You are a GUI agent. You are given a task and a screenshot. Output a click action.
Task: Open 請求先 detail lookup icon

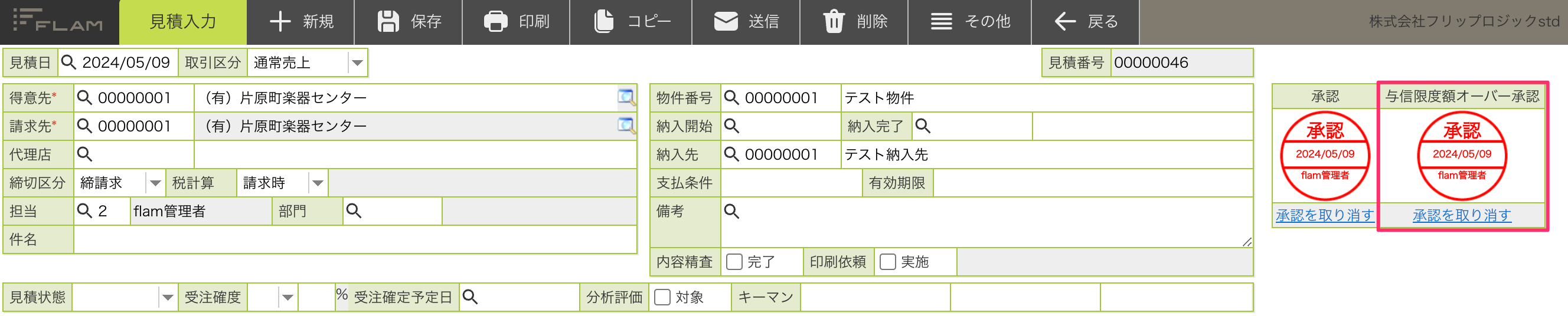tap(626, 126)
